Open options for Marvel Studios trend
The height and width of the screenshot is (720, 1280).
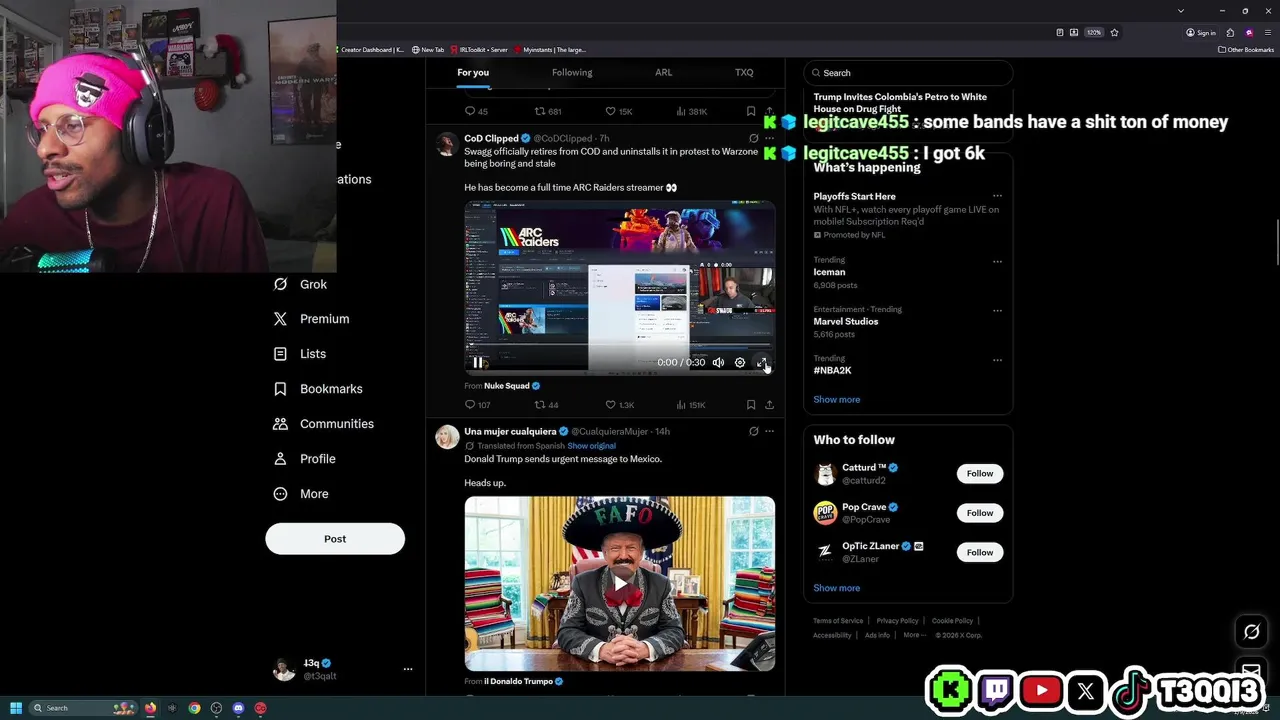tap(997, 311)
